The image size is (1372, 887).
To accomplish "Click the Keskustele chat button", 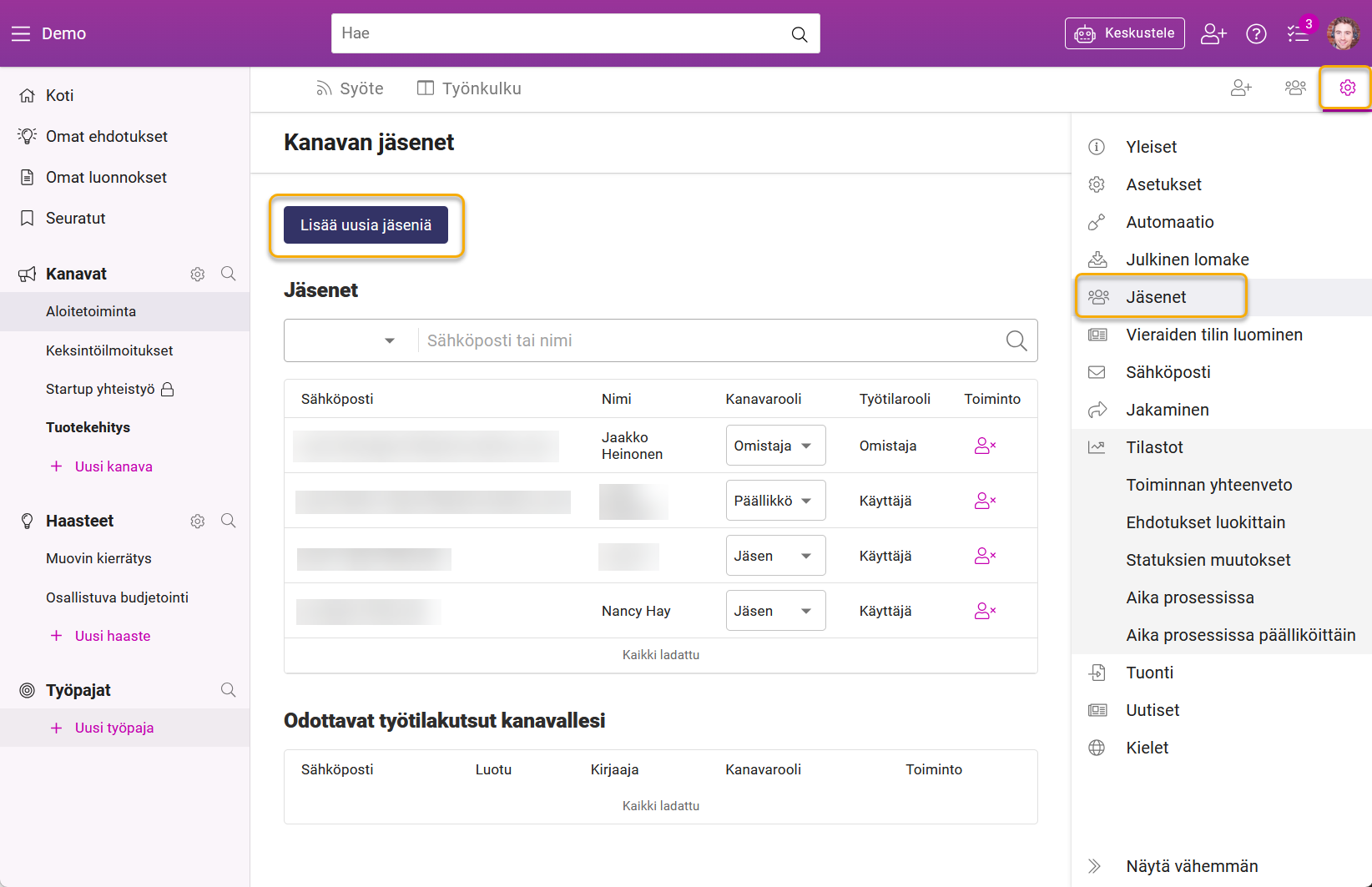I will click(1124, 33).
